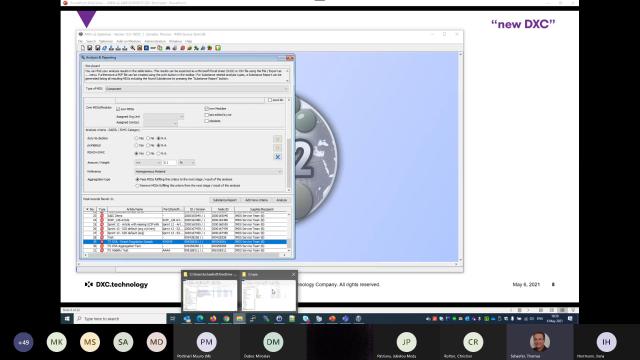Select participant avatar MD
Screen dimensions: 640x360
pyautogui.click(x=156, y=342)
